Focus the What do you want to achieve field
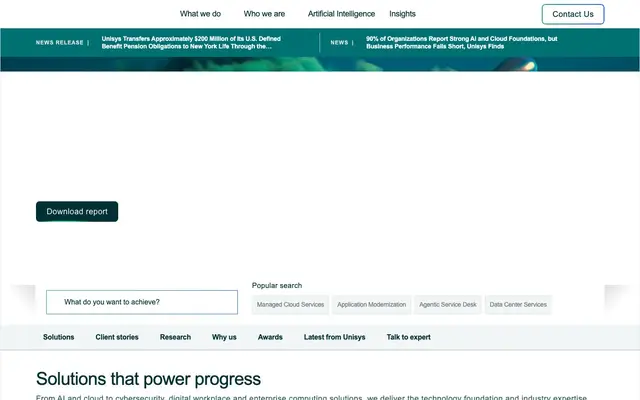This screenshot has height=400, width=640. 142,302
